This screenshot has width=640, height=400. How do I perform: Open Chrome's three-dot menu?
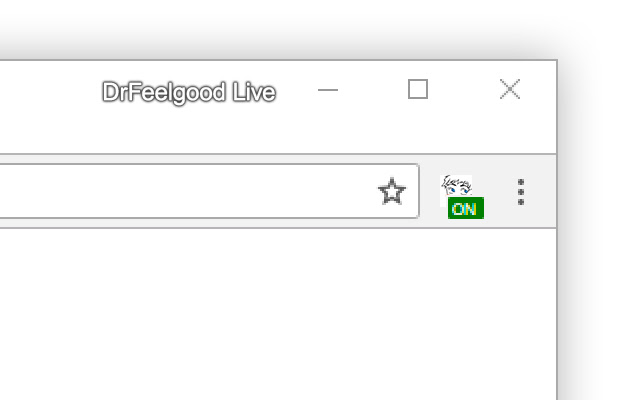520,192
